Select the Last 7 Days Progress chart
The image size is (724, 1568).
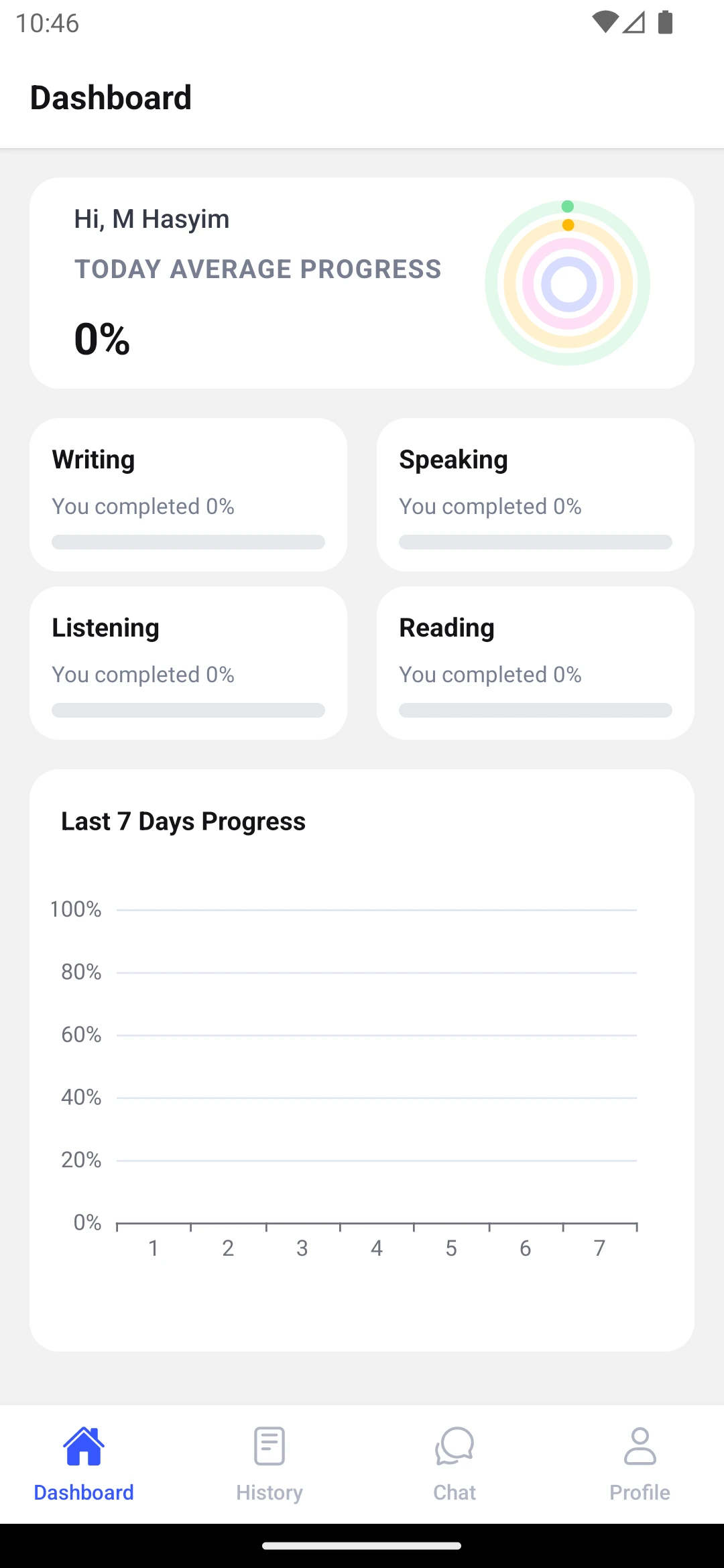(x=362, y=1065)
